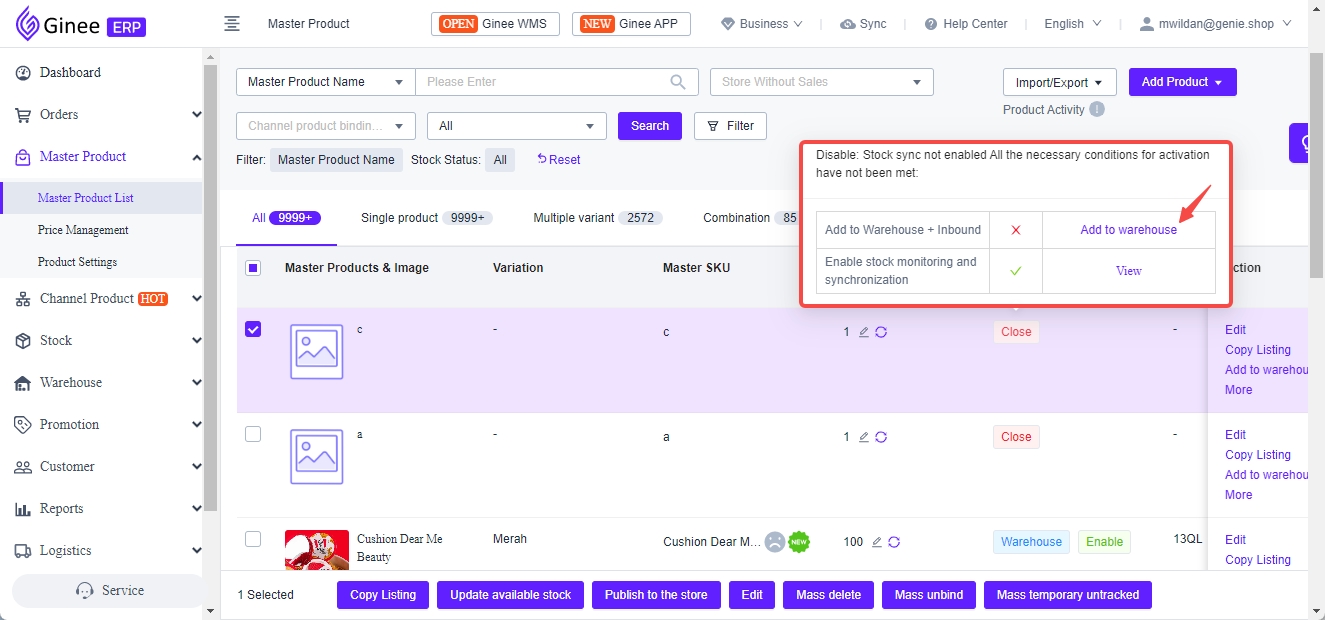Click the Dashboard clock icon
The height and width of the screenshot is (620, 1325).
pos(22,73)
